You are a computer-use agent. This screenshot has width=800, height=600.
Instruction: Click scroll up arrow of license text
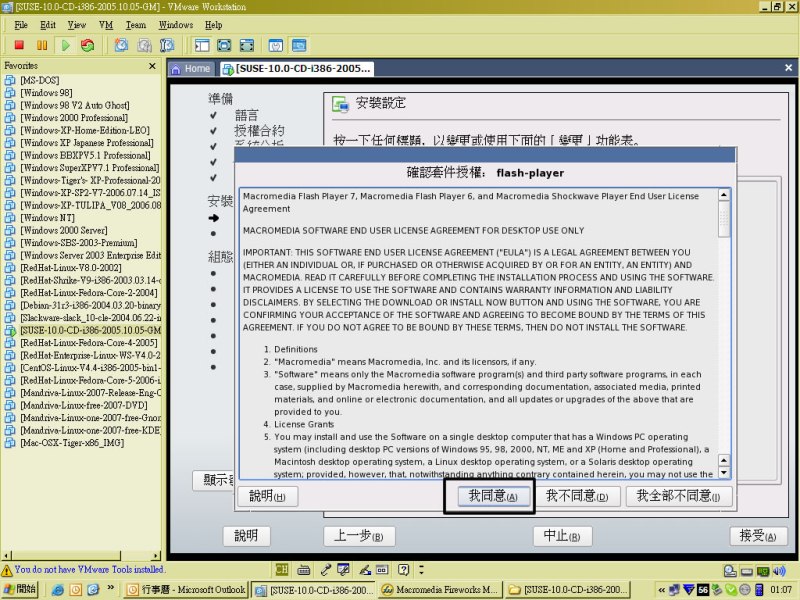pos(724,195)
